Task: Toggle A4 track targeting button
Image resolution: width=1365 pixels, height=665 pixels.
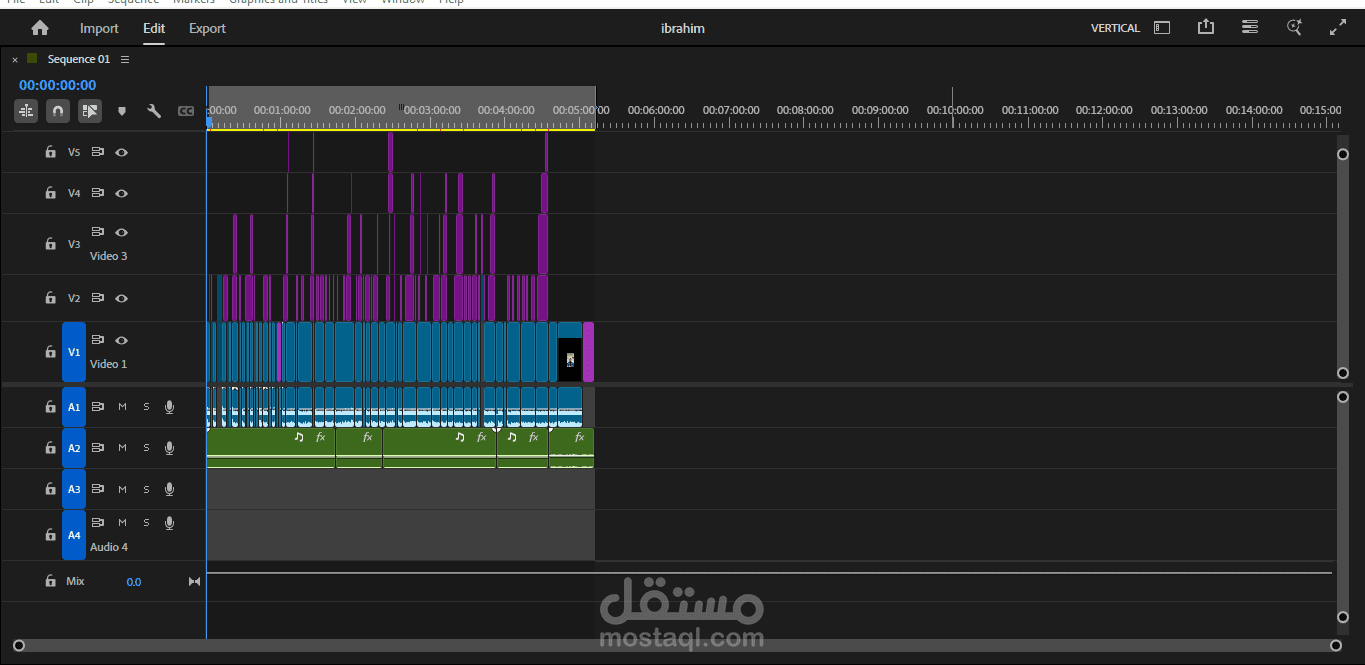Action: coord(74,535)
